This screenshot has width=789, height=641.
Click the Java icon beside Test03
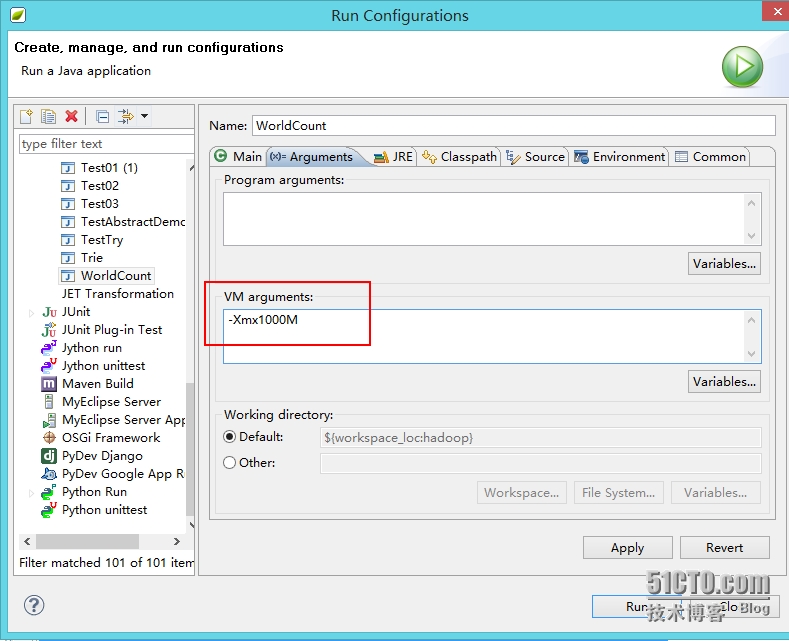(67, 204)
